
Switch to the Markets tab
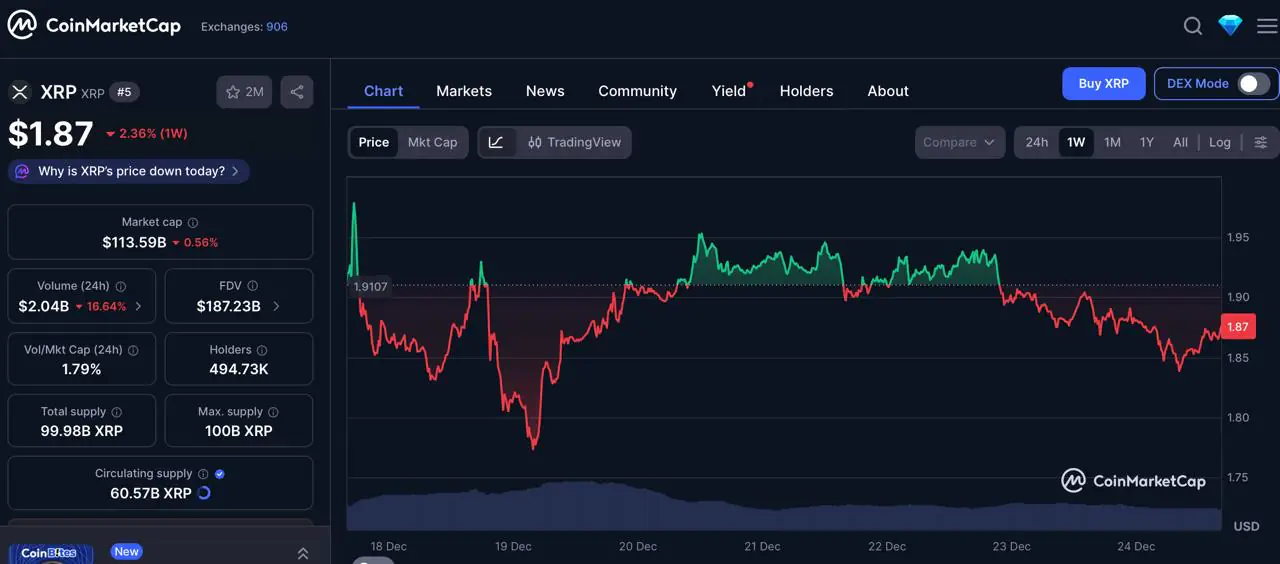pyautogui.click(x=464, y=91)
